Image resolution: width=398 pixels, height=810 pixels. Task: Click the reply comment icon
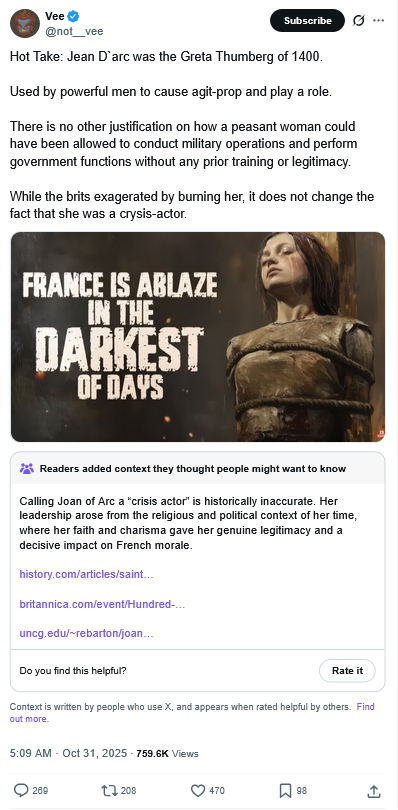coord(21,790)
